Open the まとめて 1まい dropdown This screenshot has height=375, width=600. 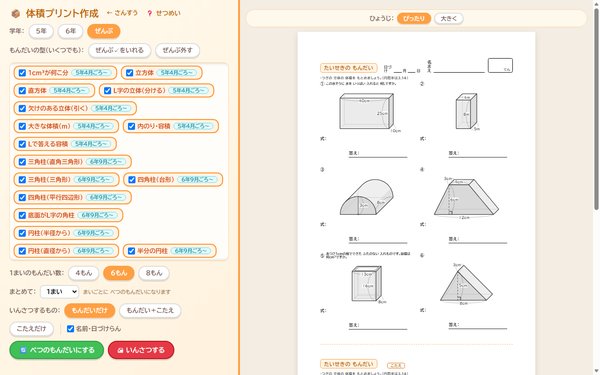pos(59,292)
